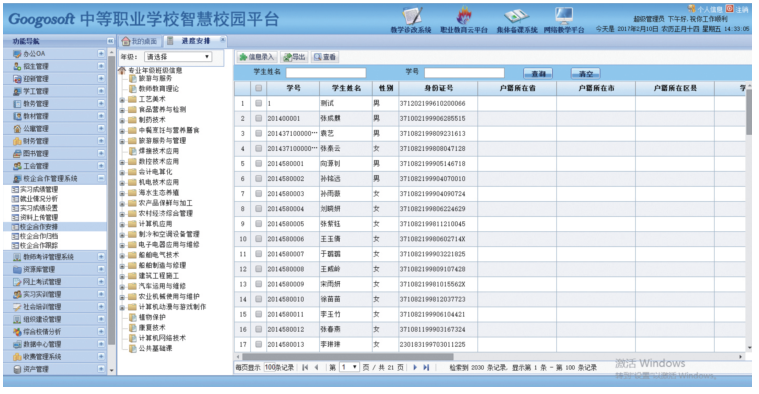Click the 工会管理 people icon
The image size is (759, 394).
coord(17,166)
